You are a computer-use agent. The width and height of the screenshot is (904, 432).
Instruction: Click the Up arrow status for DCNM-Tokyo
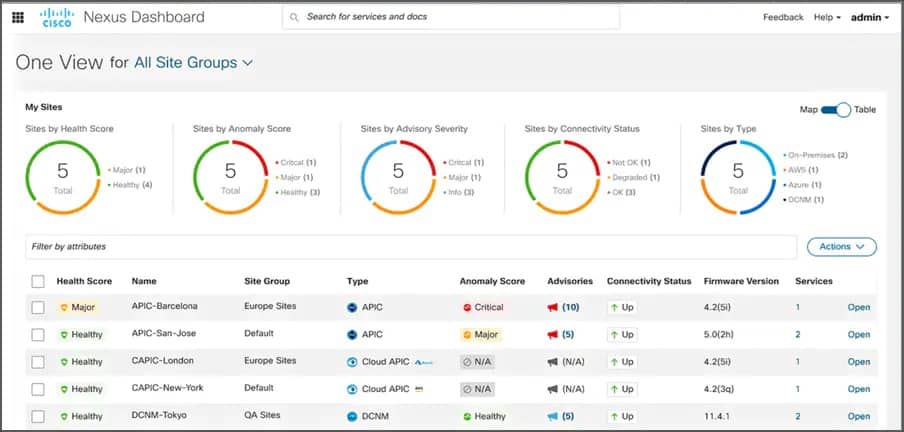pyautogui.click(x=622, y=416)
